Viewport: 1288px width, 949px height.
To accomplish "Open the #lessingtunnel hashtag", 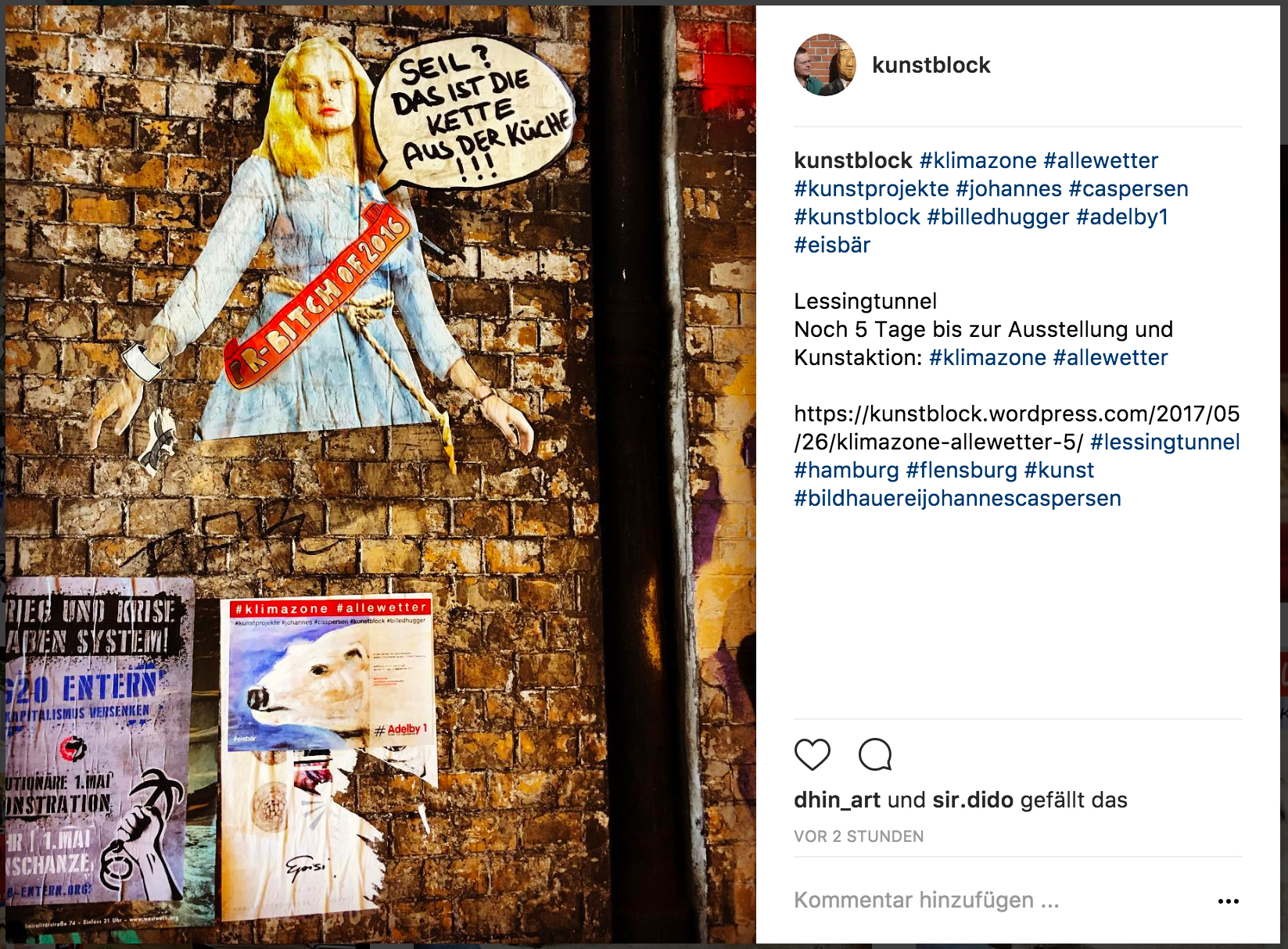I will tap(1165, 442).
